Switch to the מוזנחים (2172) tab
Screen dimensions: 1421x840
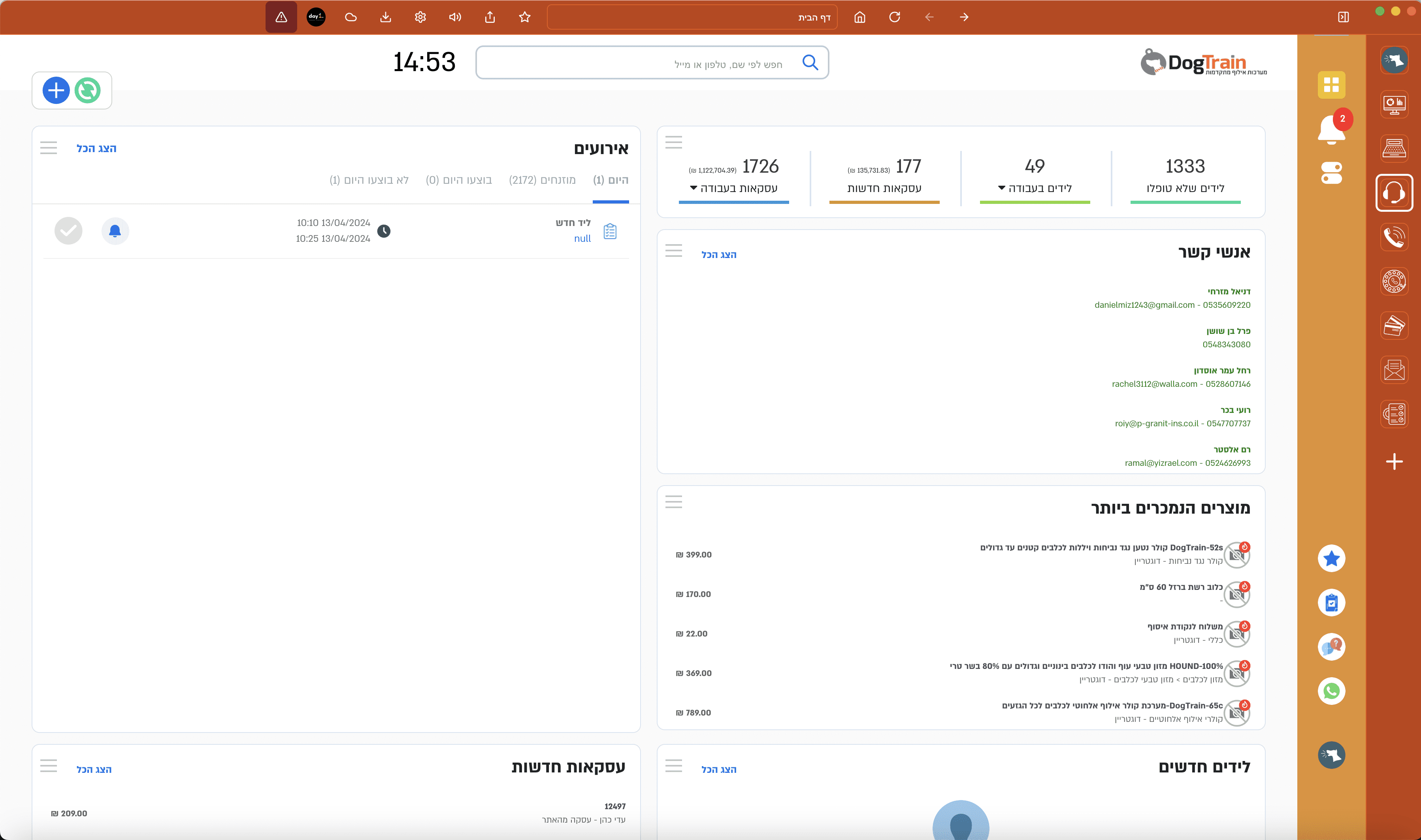[542, 180]
